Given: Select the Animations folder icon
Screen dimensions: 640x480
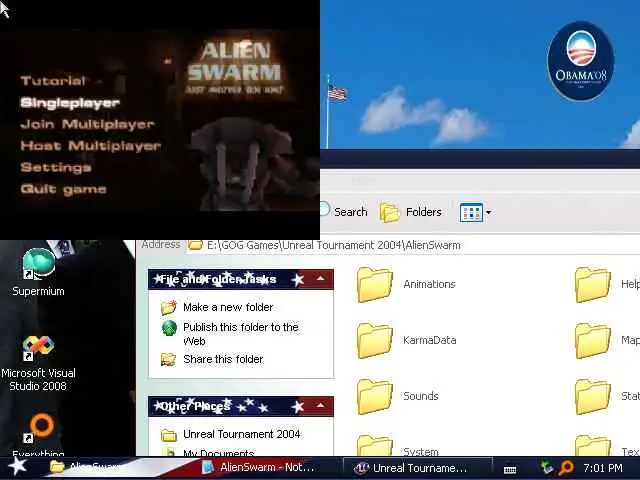Looking at the screenshot, I should [374, 284].
